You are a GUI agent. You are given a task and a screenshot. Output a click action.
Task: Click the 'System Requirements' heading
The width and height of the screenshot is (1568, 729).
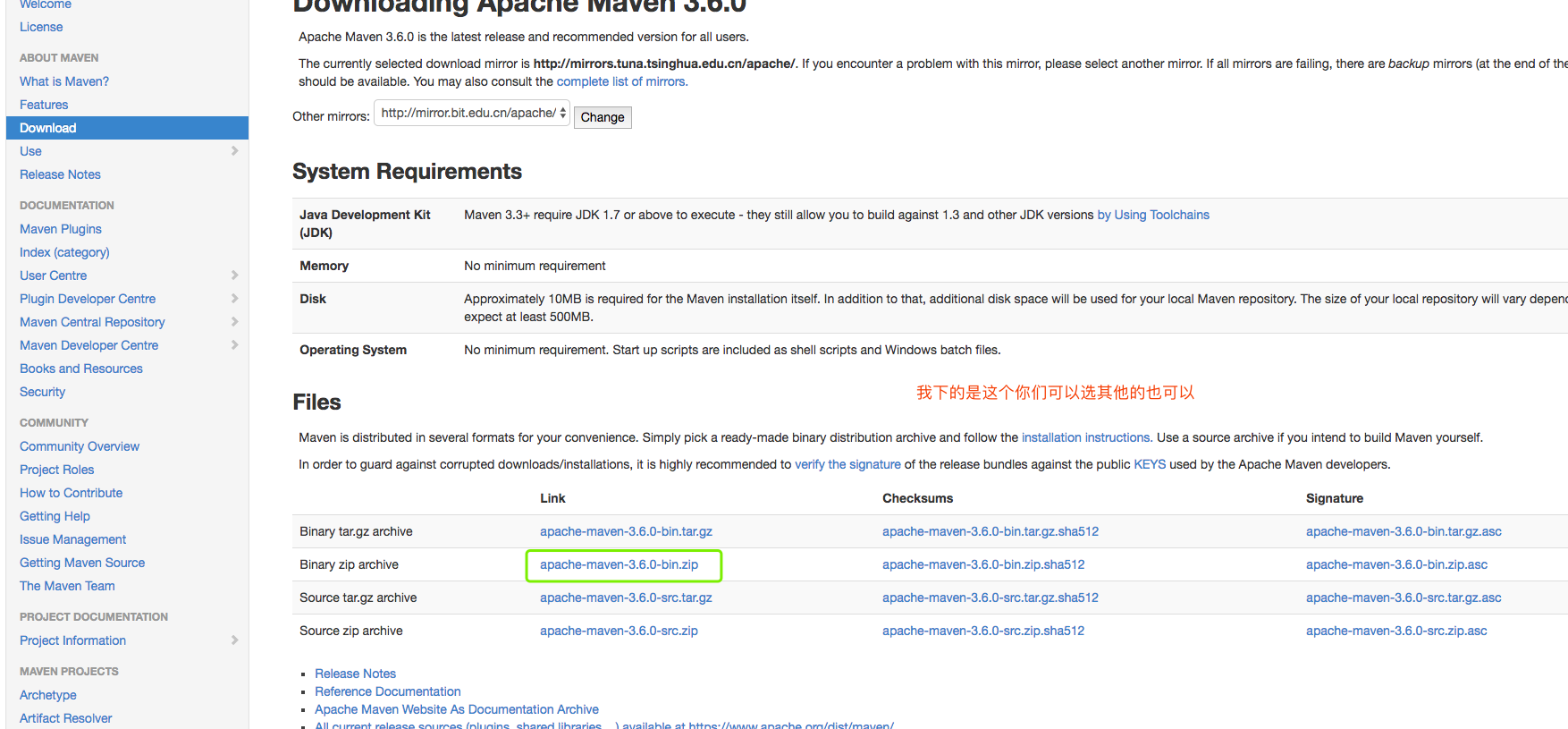tap(407, 171)
